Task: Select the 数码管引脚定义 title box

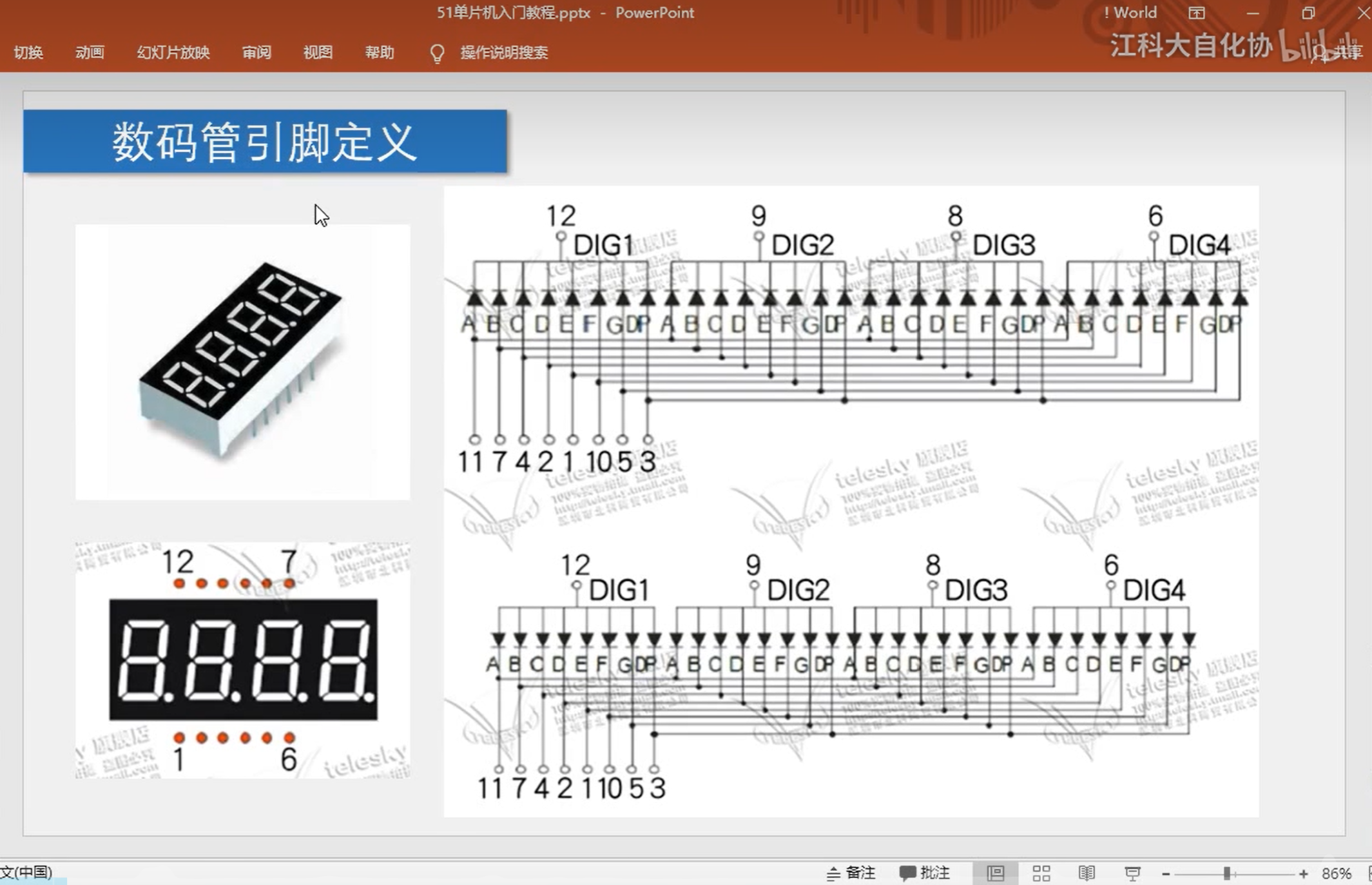Action: point(265,141)
